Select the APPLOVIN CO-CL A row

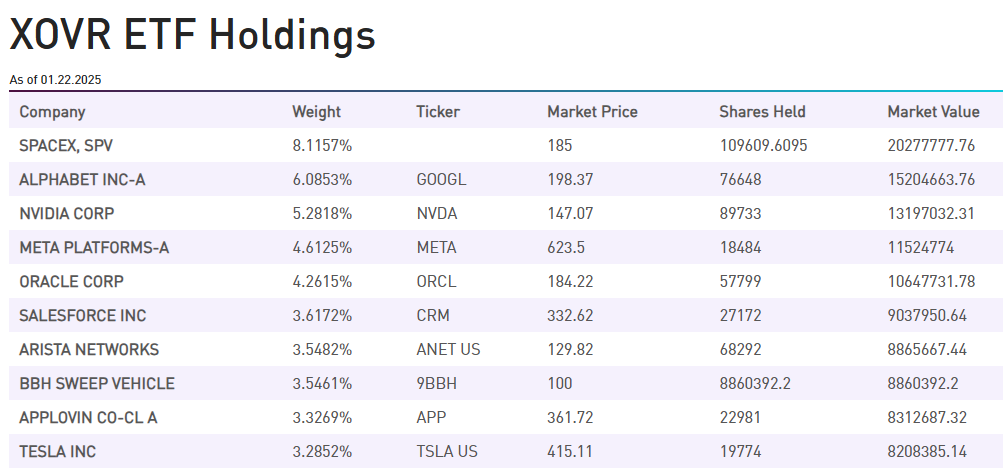click(x=88, y=418)
